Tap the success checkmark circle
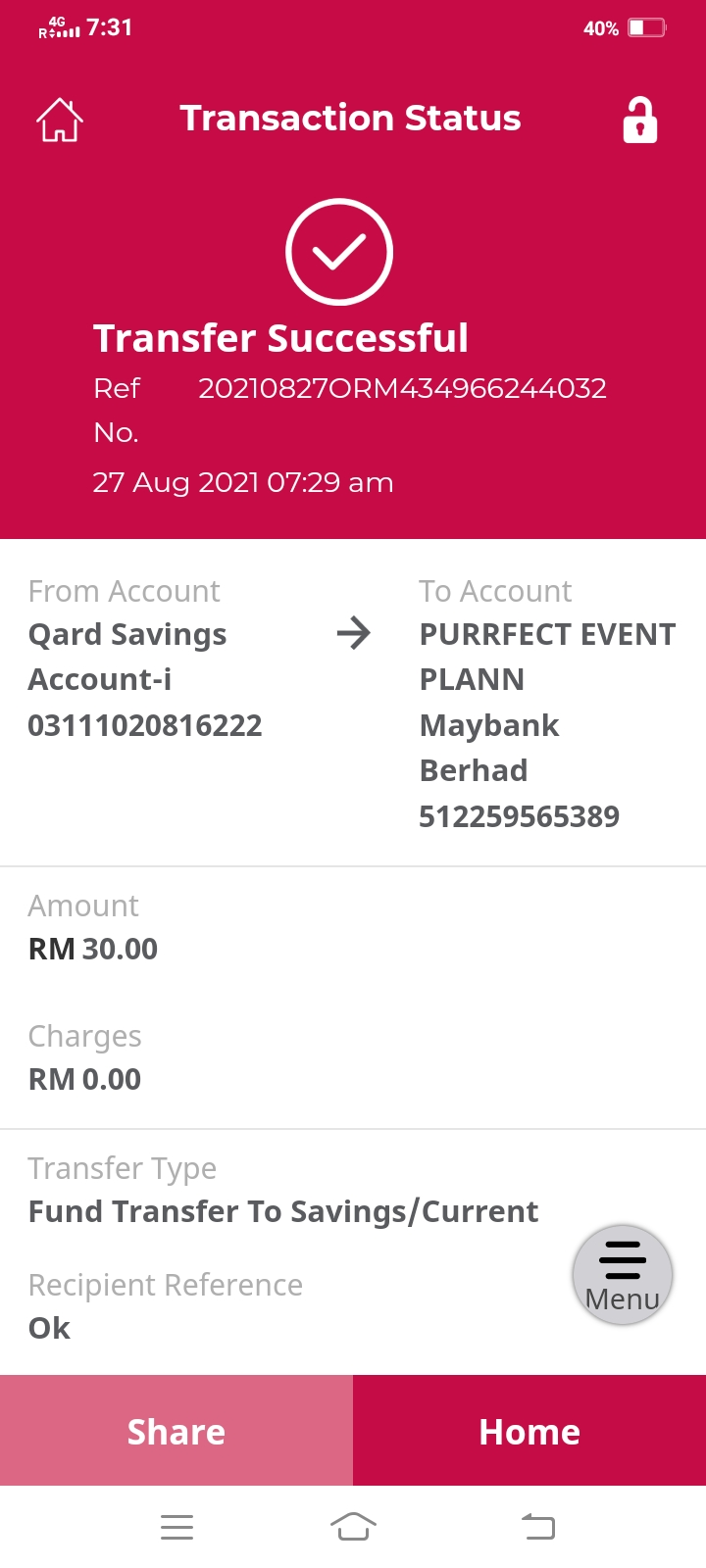Image resolution: width=706 pixels, height=1568 pixels. coord(339,252)
